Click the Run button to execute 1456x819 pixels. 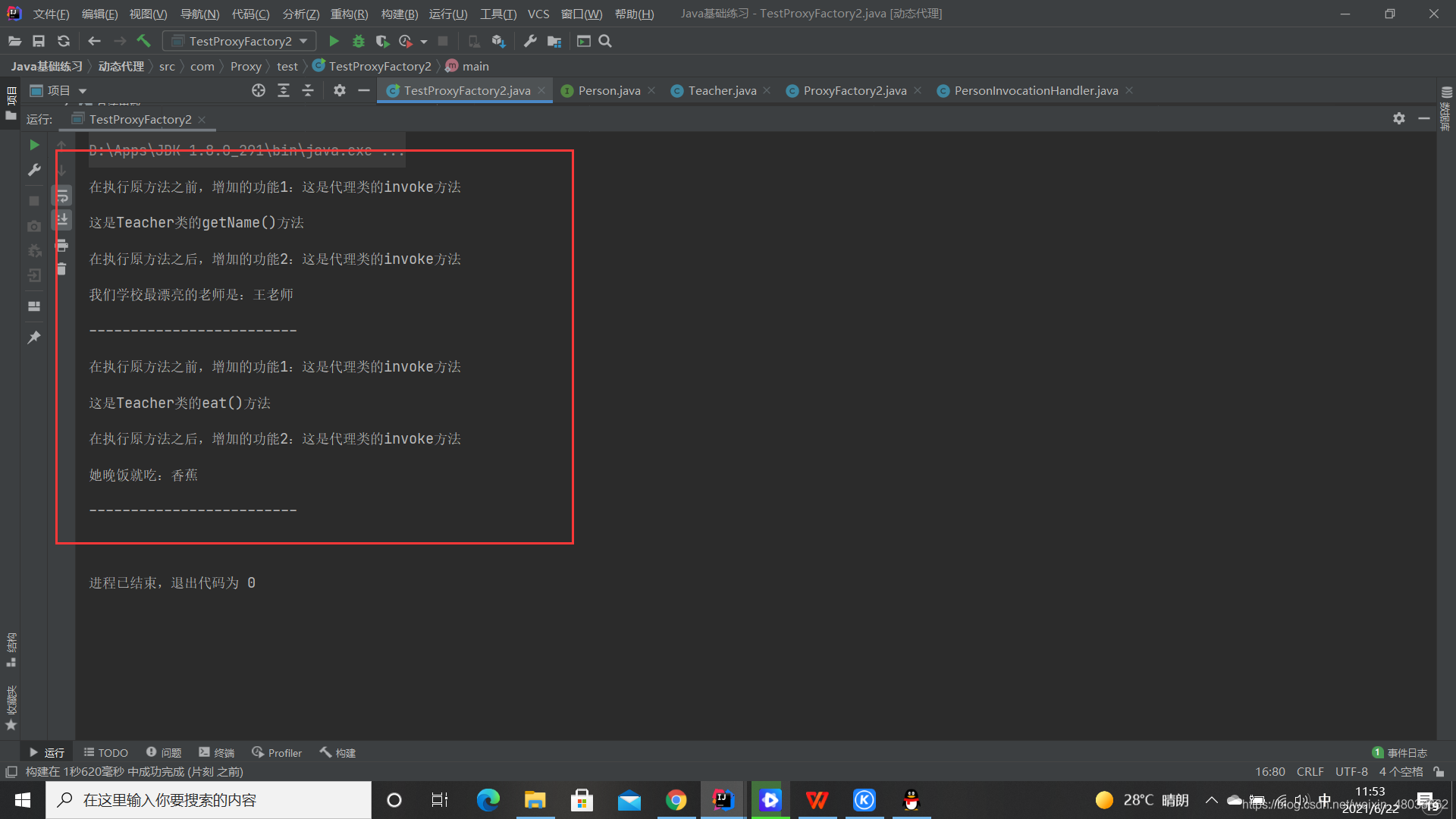[x=334, y=41]
